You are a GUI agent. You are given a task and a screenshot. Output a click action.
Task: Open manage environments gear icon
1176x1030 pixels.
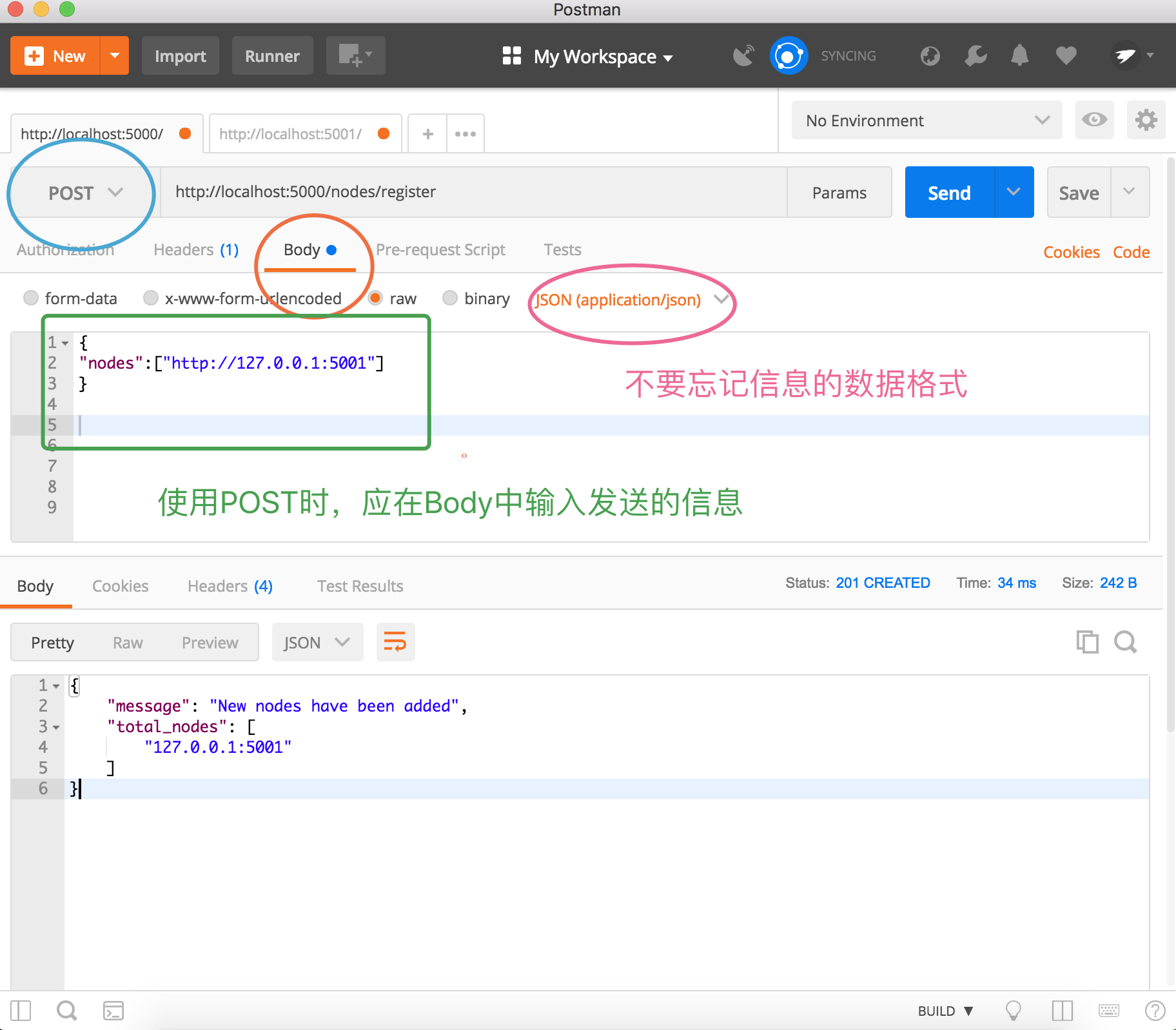pos(1146,120)
